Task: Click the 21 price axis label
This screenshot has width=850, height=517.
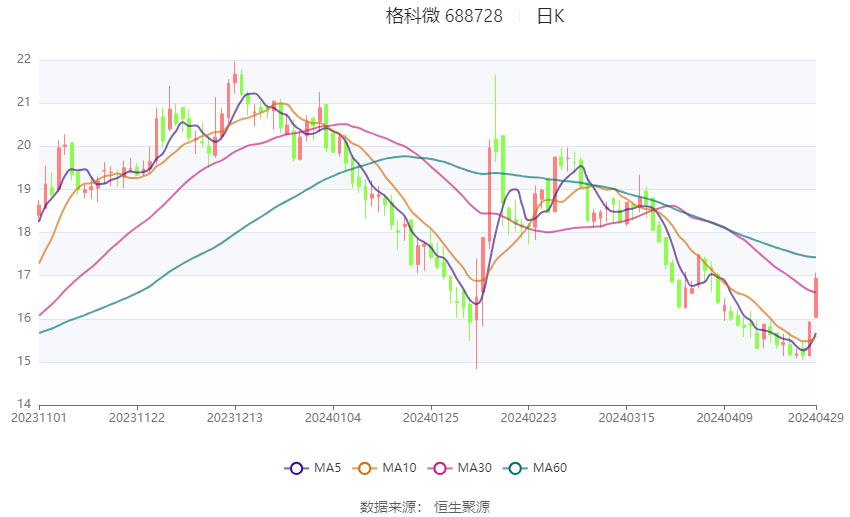Action: (24, 102)
